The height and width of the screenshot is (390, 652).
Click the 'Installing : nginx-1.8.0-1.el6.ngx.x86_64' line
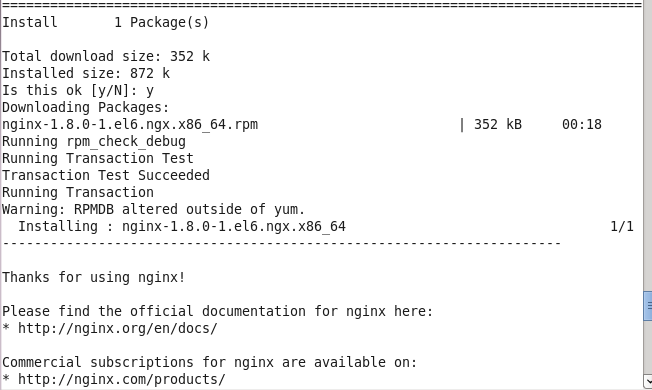pos(182,226)
